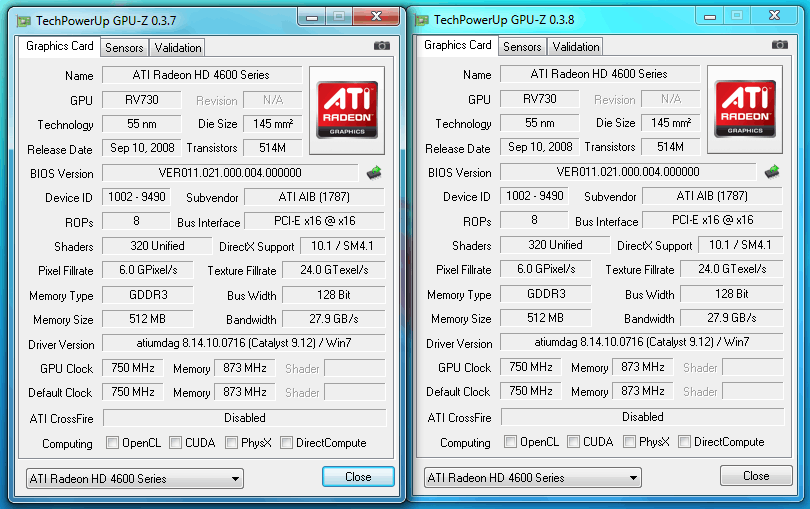
Task: Click the 6.0 GPixel/s fillrate in GPU-Z 0.3.7
Action: (x=148, y=270)
